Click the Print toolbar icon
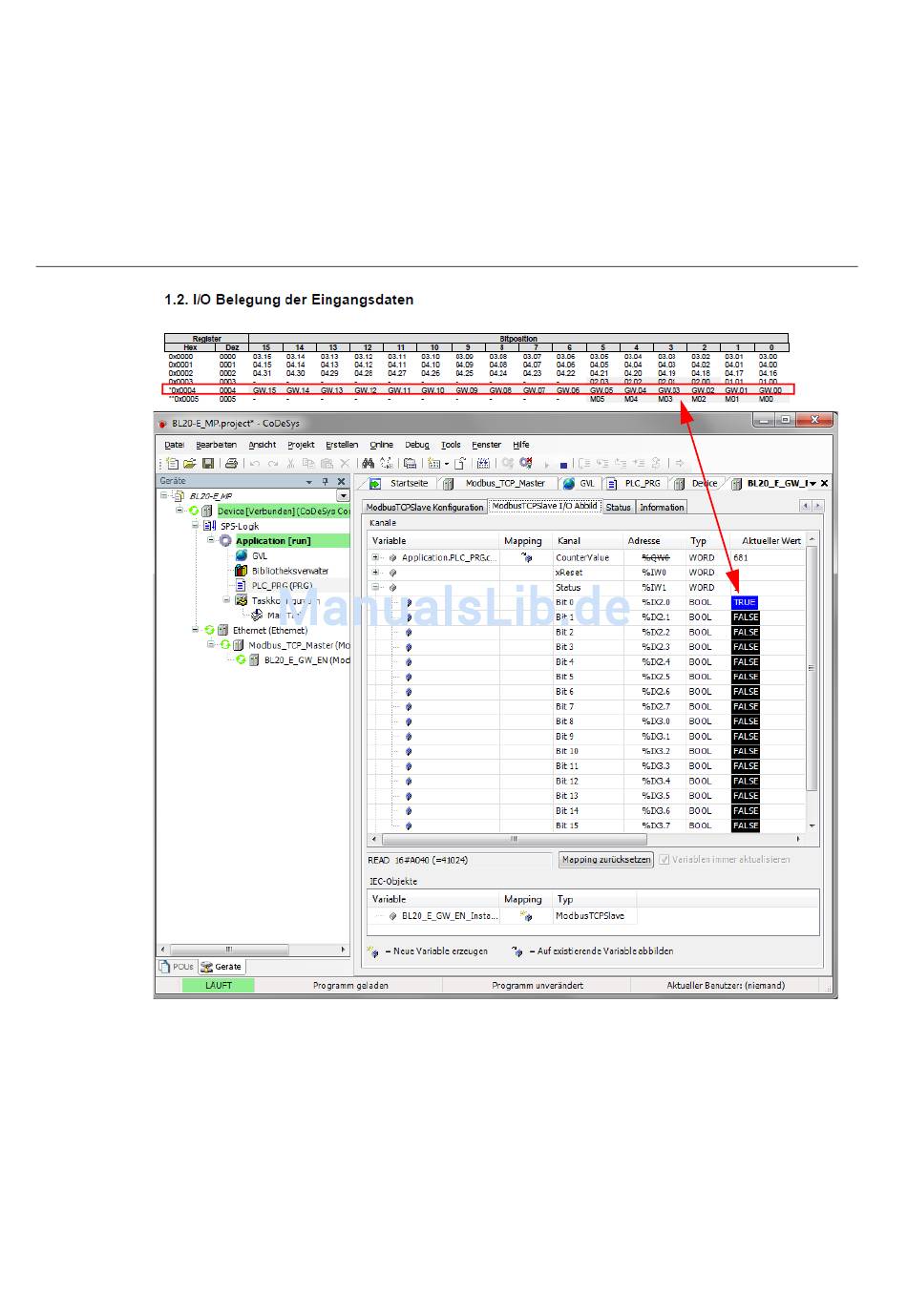 point(231,464)
